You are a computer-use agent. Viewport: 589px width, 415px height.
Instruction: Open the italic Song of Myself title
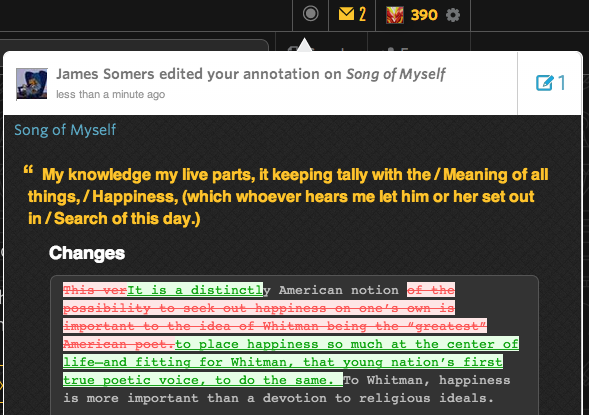[396, 74]
